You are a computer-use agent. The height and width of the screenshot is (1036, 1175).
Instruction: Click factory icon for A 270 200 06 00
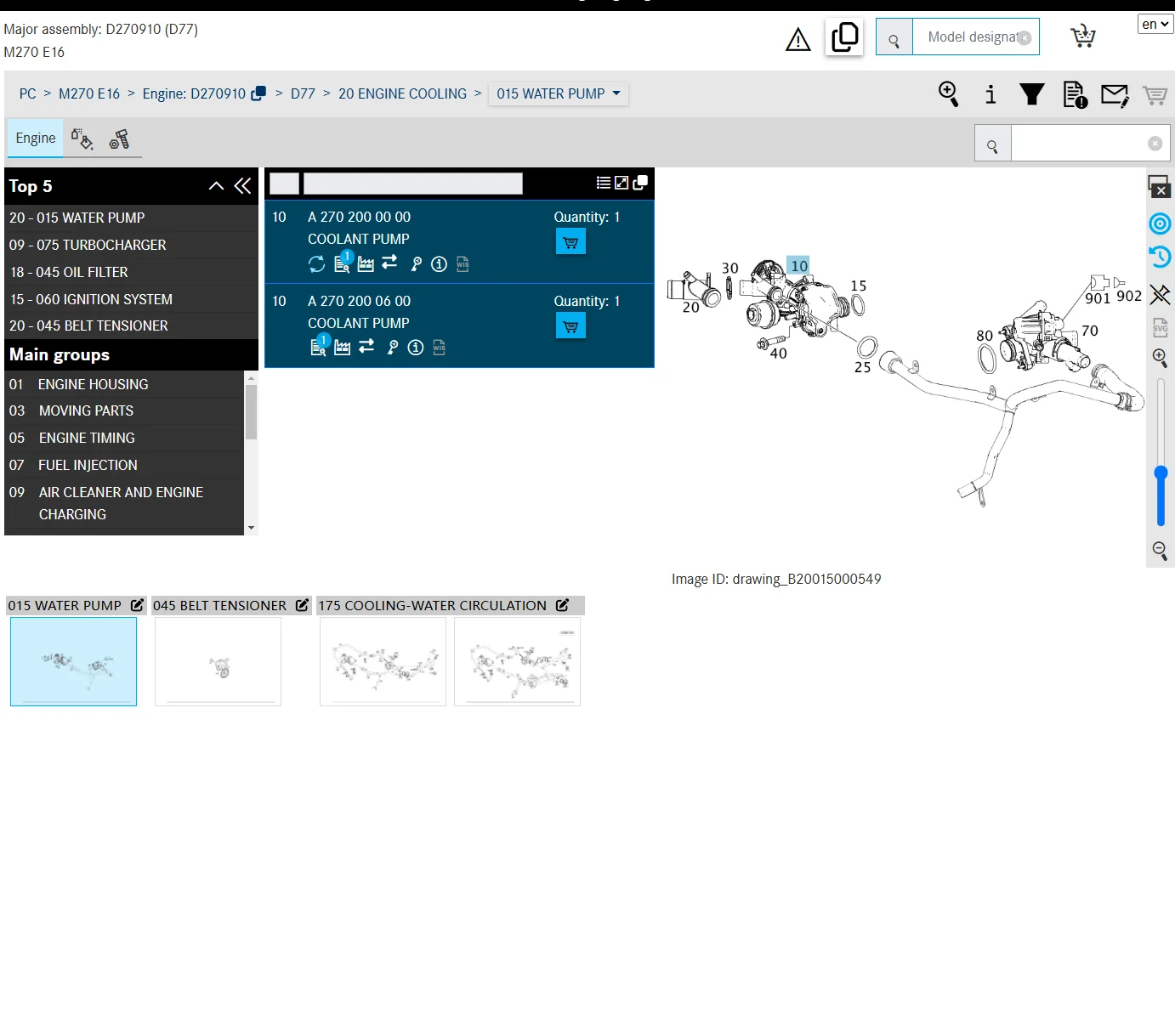coord(342,348)
